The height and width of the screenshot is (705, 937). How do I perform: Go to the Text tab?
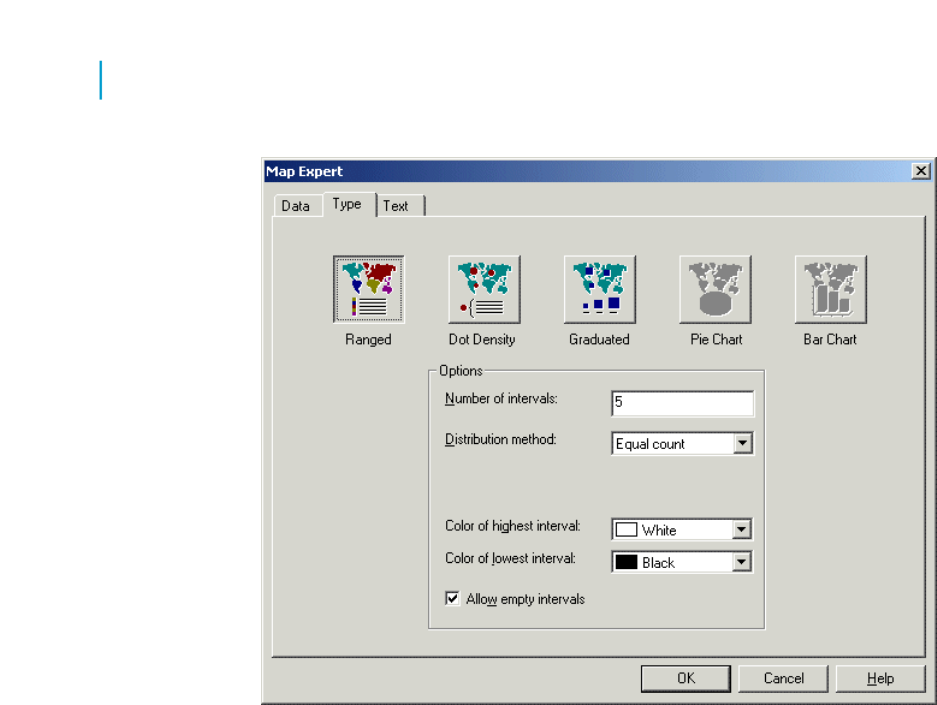[x=399, y=206]
